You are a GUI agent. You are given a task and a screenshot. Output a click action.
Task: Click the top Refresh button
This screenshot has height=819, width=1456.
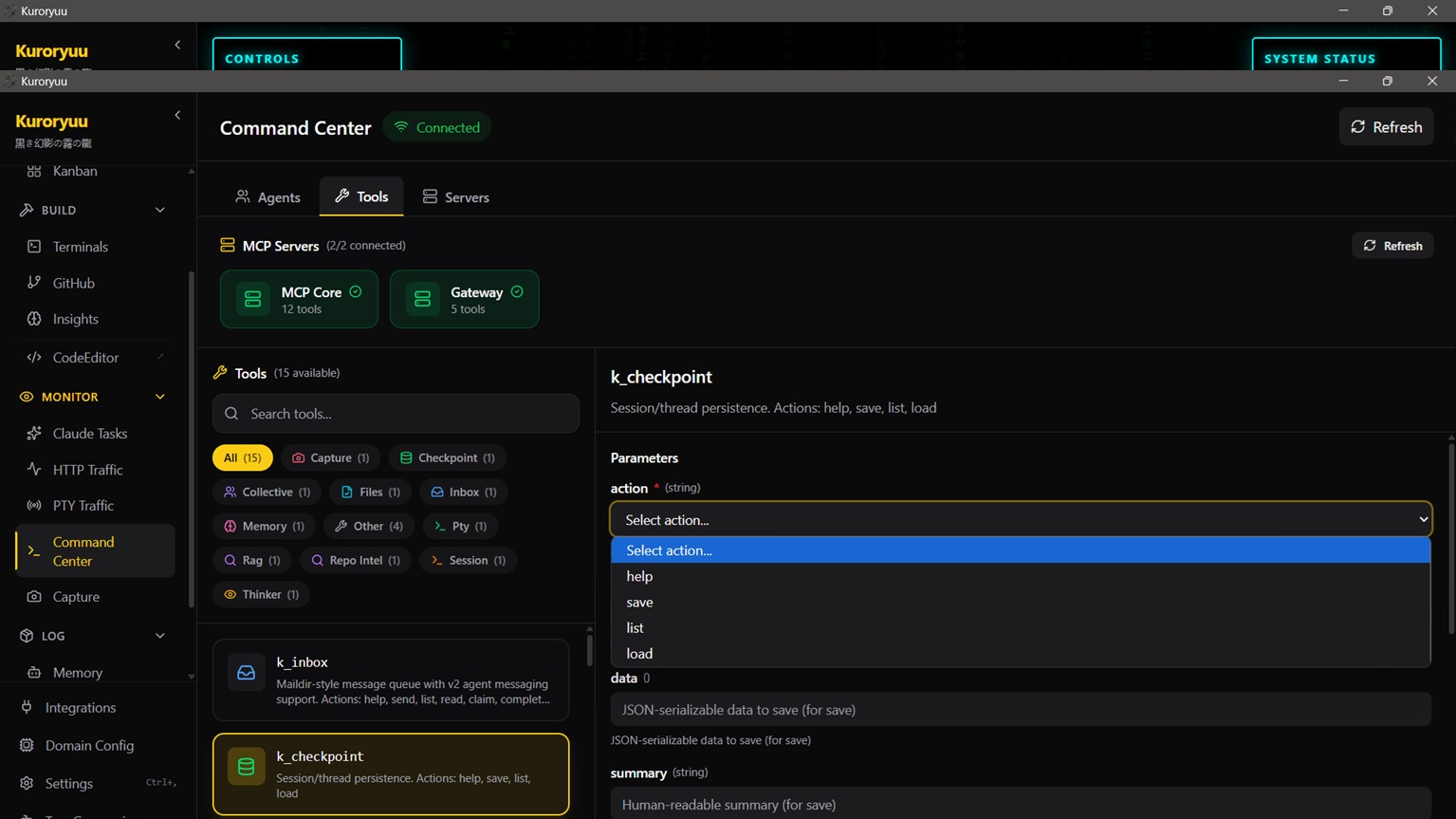point(1386,127)
